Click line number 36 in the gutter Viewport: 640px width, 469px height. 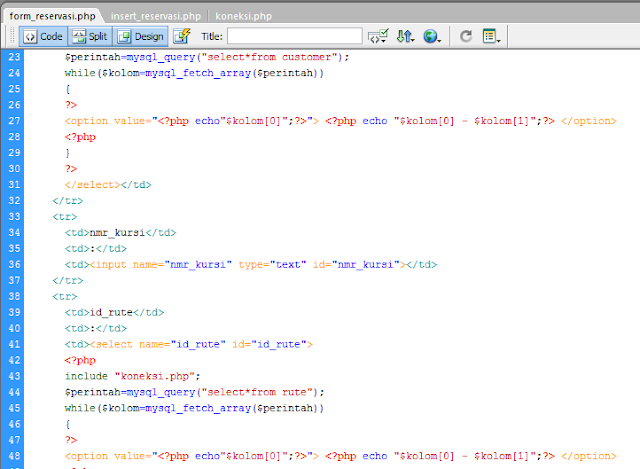pyautogui.click(x=14, y=265)
